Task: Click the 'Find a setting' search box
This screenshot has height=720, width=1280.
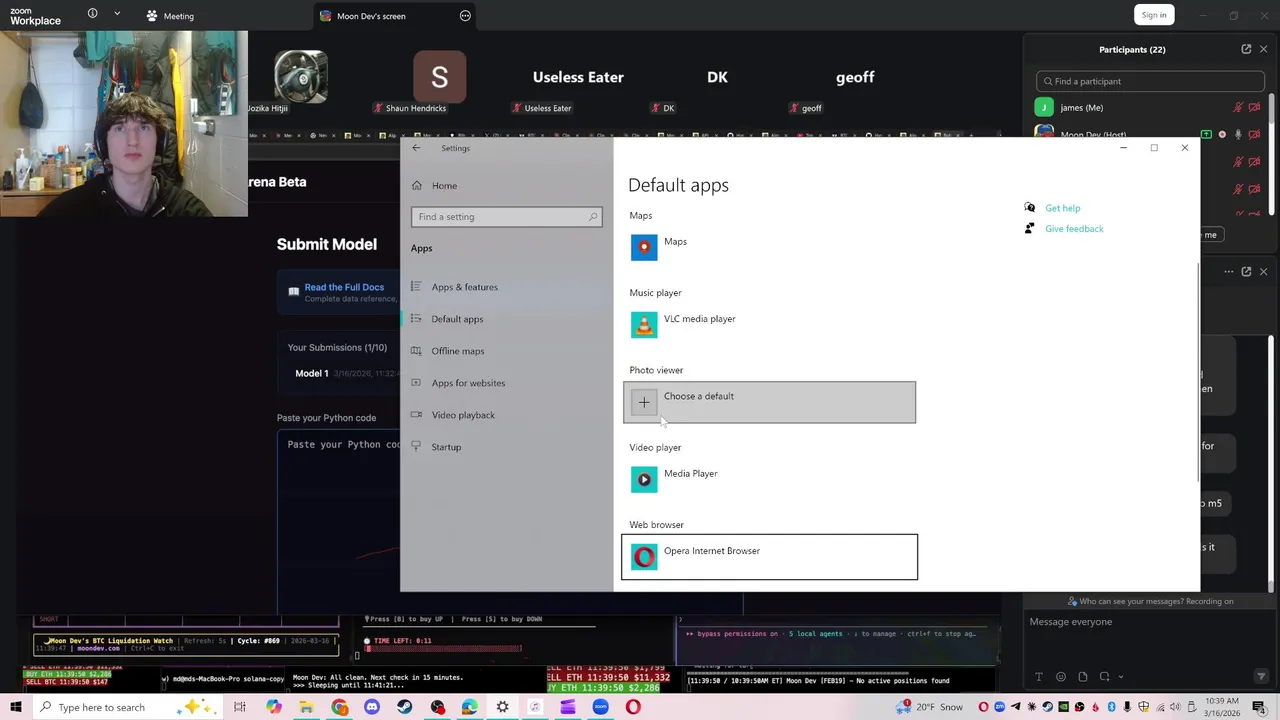Action: [506, 217]
